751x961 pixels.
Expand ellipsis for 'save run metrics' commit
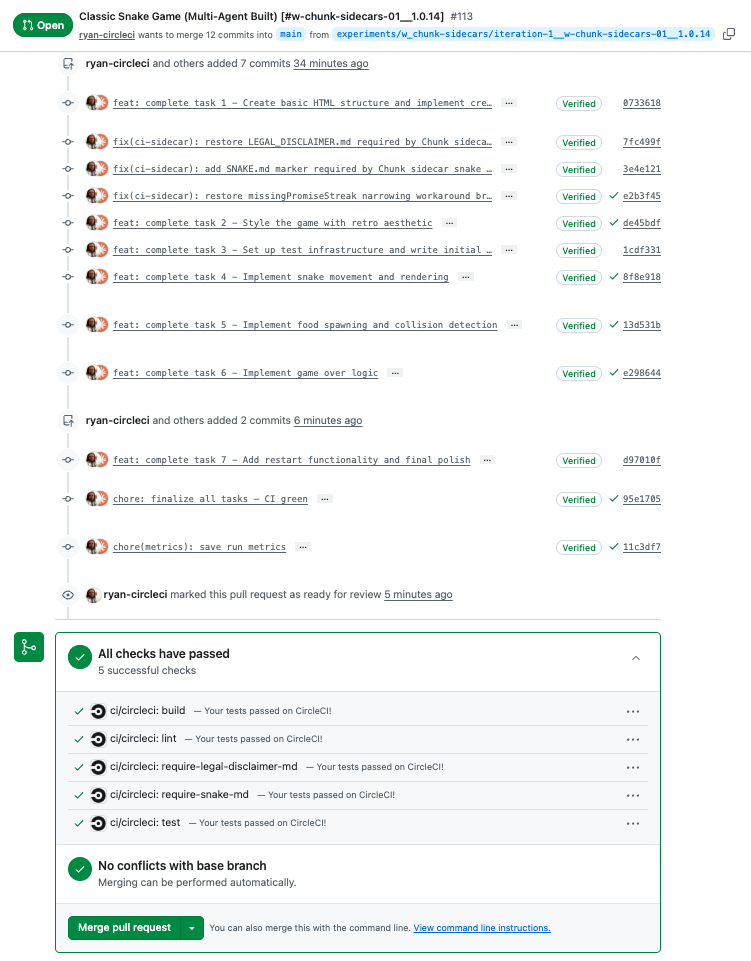(303, 547)
